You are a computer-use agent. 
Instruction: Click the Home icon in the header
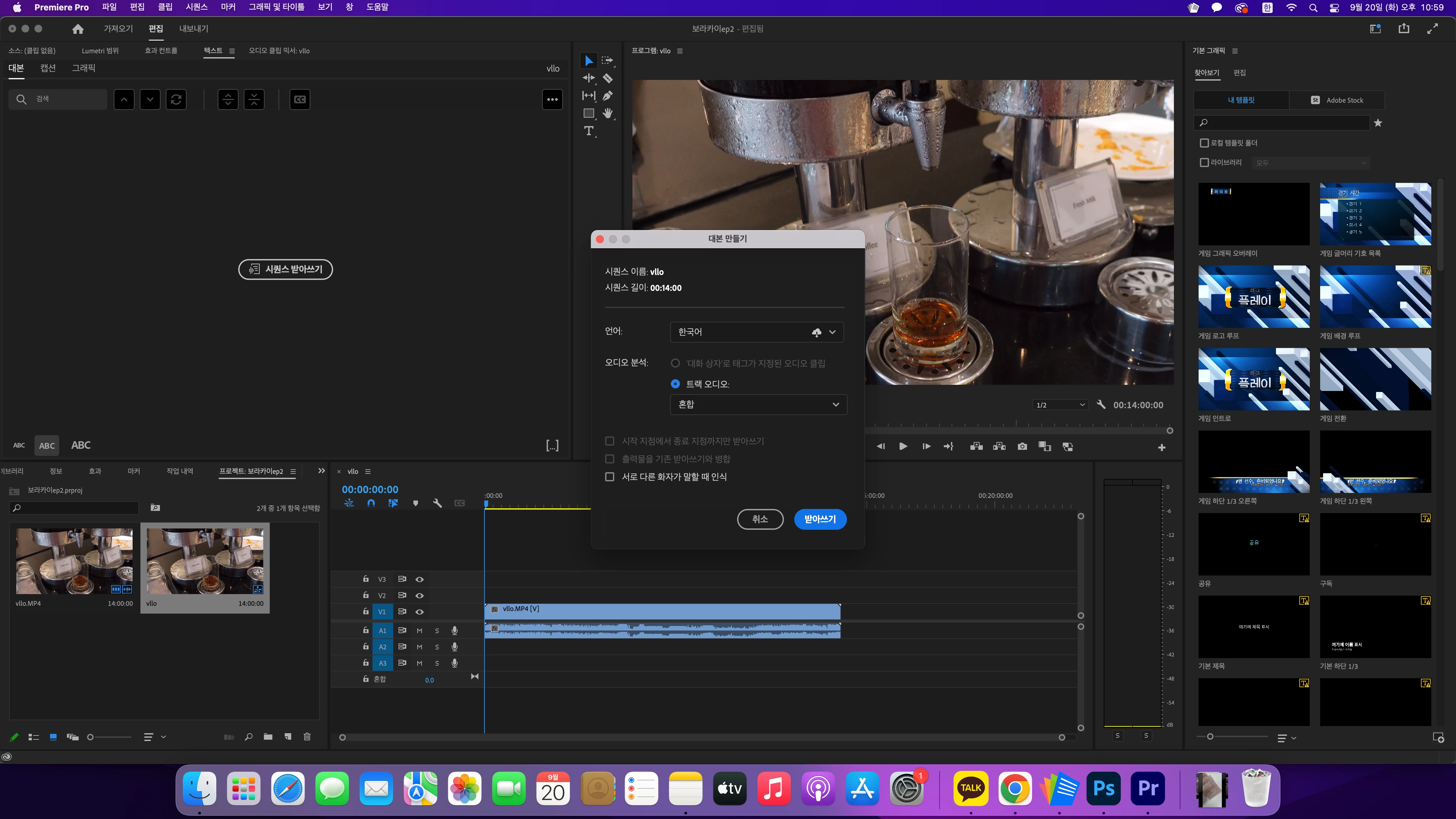[78, 29]
